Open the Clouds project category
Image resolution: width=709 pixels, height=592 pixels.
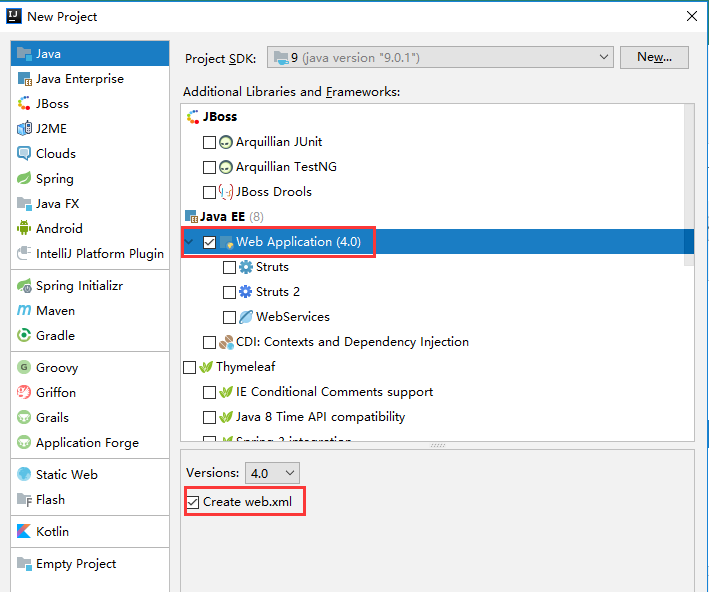click(x=90, y=153)
